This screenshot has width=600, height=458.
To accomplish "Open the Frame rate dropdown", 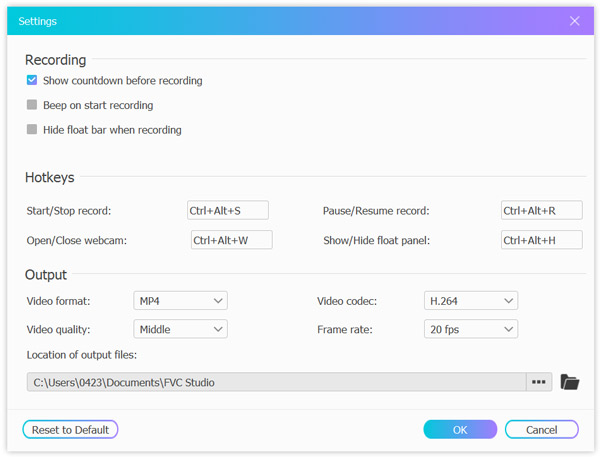I will [471, 329].
